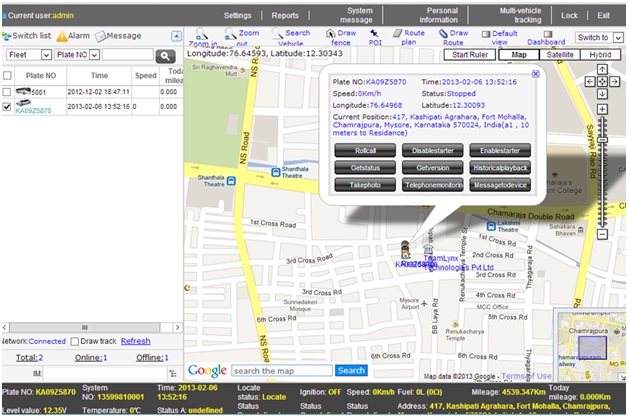Click the map zoom plus button
Viewport: 628px width, 417px height.
coord(602,109)
